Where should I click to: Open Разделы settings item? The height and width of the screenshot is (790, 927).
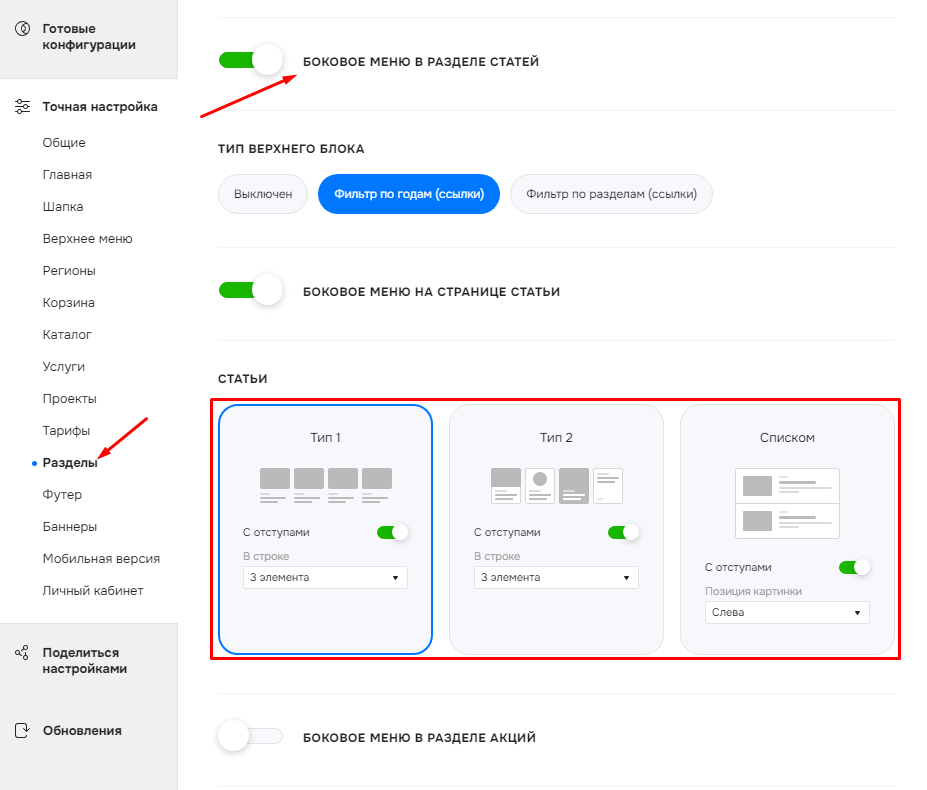[70, 462]
